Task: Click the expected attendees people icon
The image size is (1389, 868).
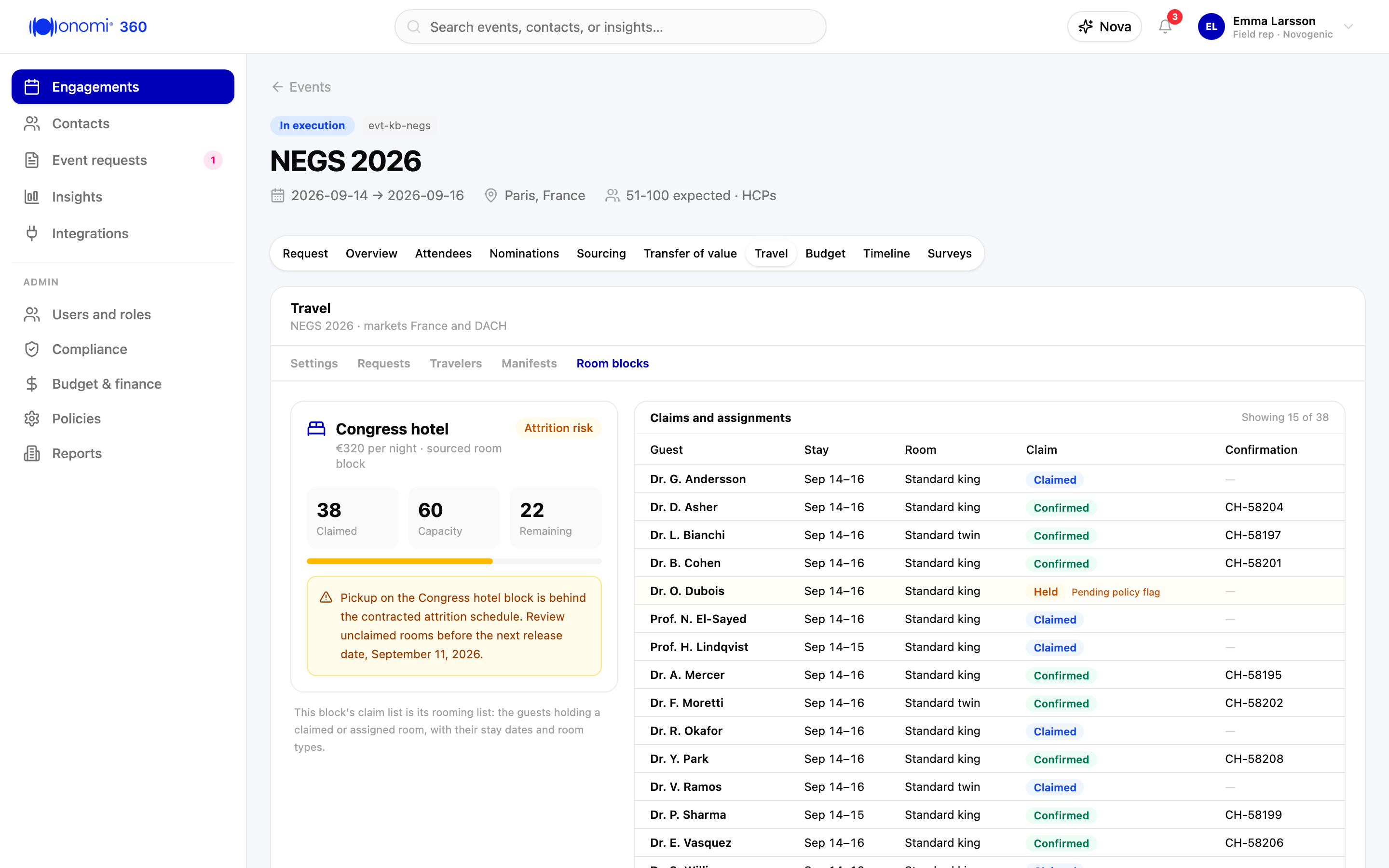Action: [613, 196]
